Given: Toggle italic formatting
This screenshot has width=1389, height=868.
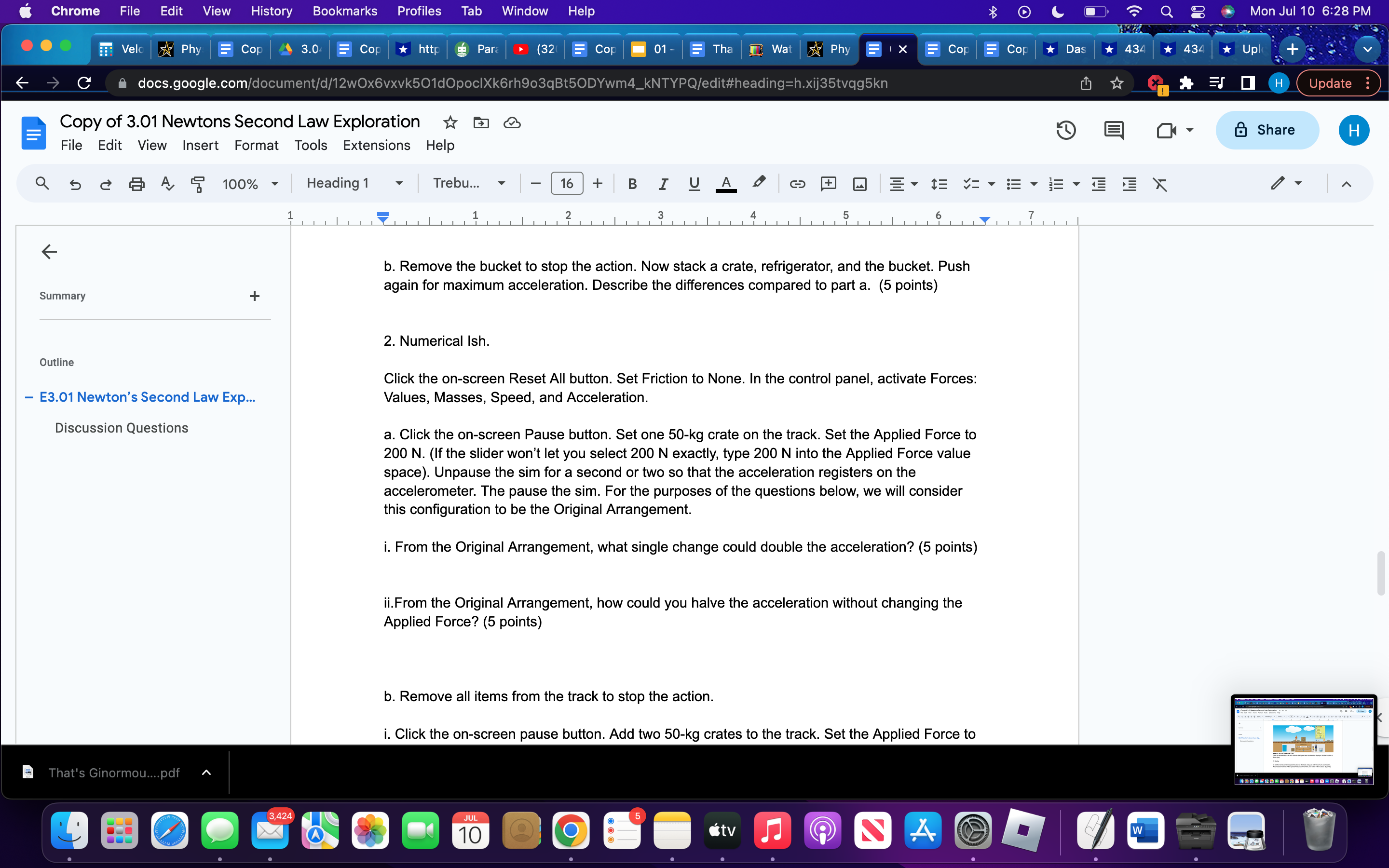Looking at the screenshot, I should click(x=663, y=184).
